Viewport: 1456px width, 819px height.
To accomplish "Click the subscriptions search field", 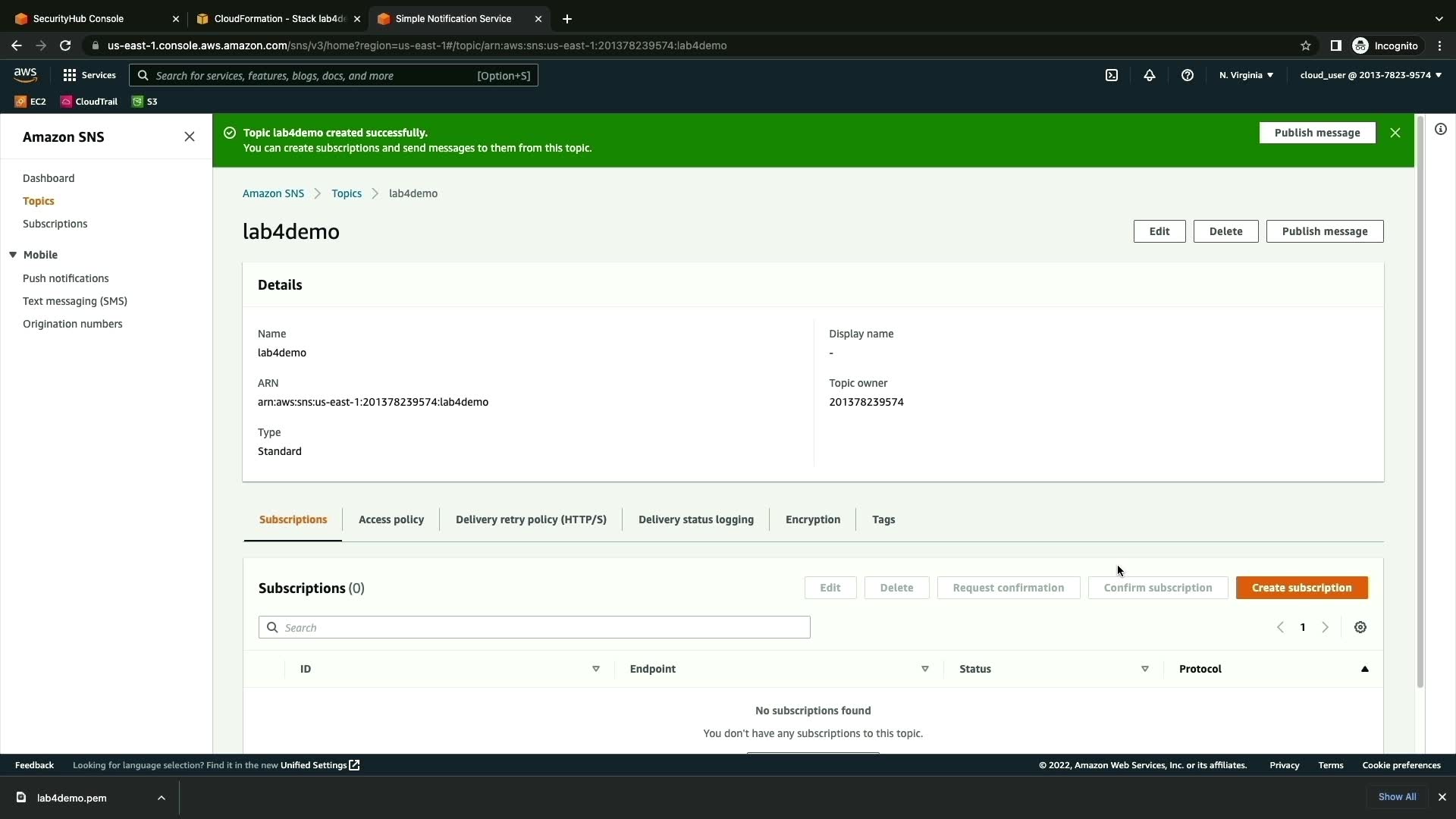I will click(535, 627).
